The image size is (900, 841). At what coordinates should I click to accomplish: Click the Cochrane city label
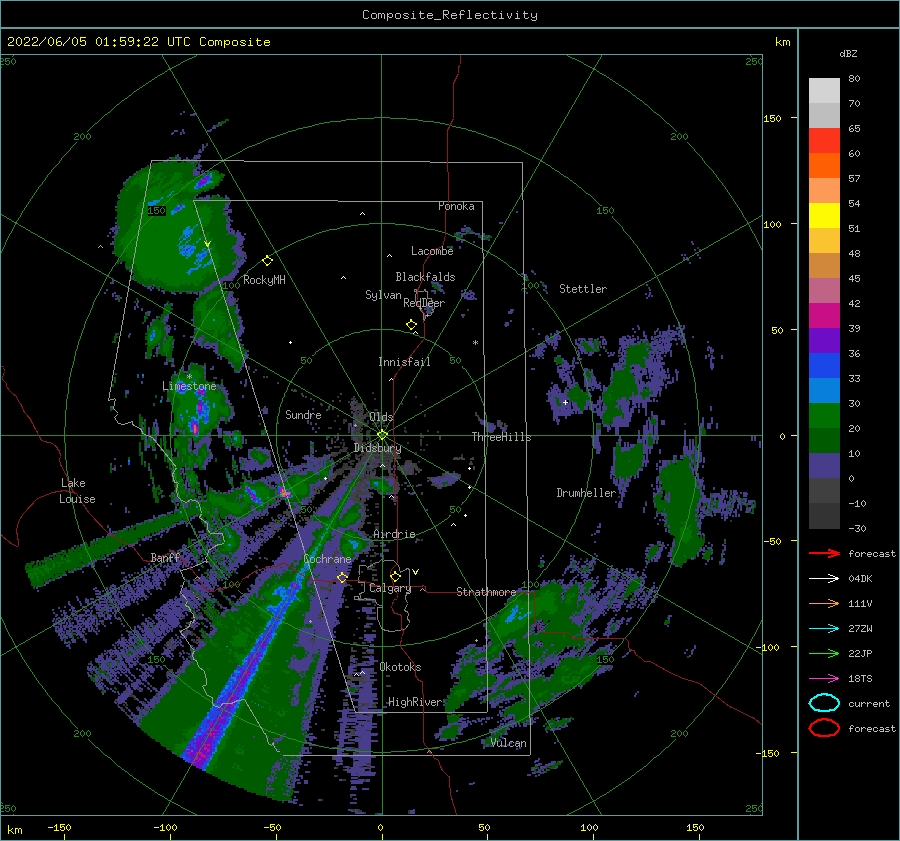327,559
